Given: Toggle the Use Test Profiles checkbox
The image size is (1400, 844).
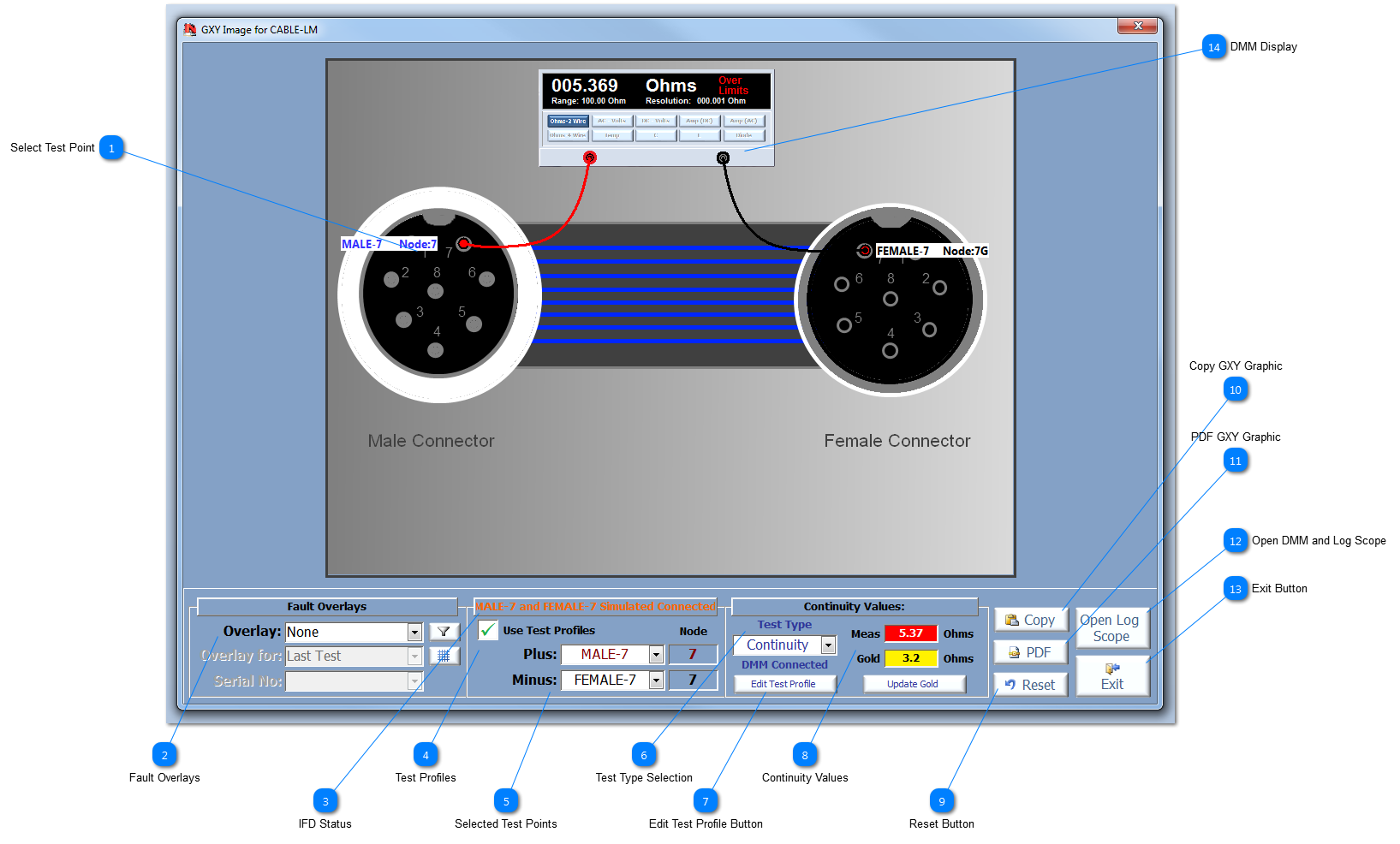Looking at the screenshot, I should point(488,630).
